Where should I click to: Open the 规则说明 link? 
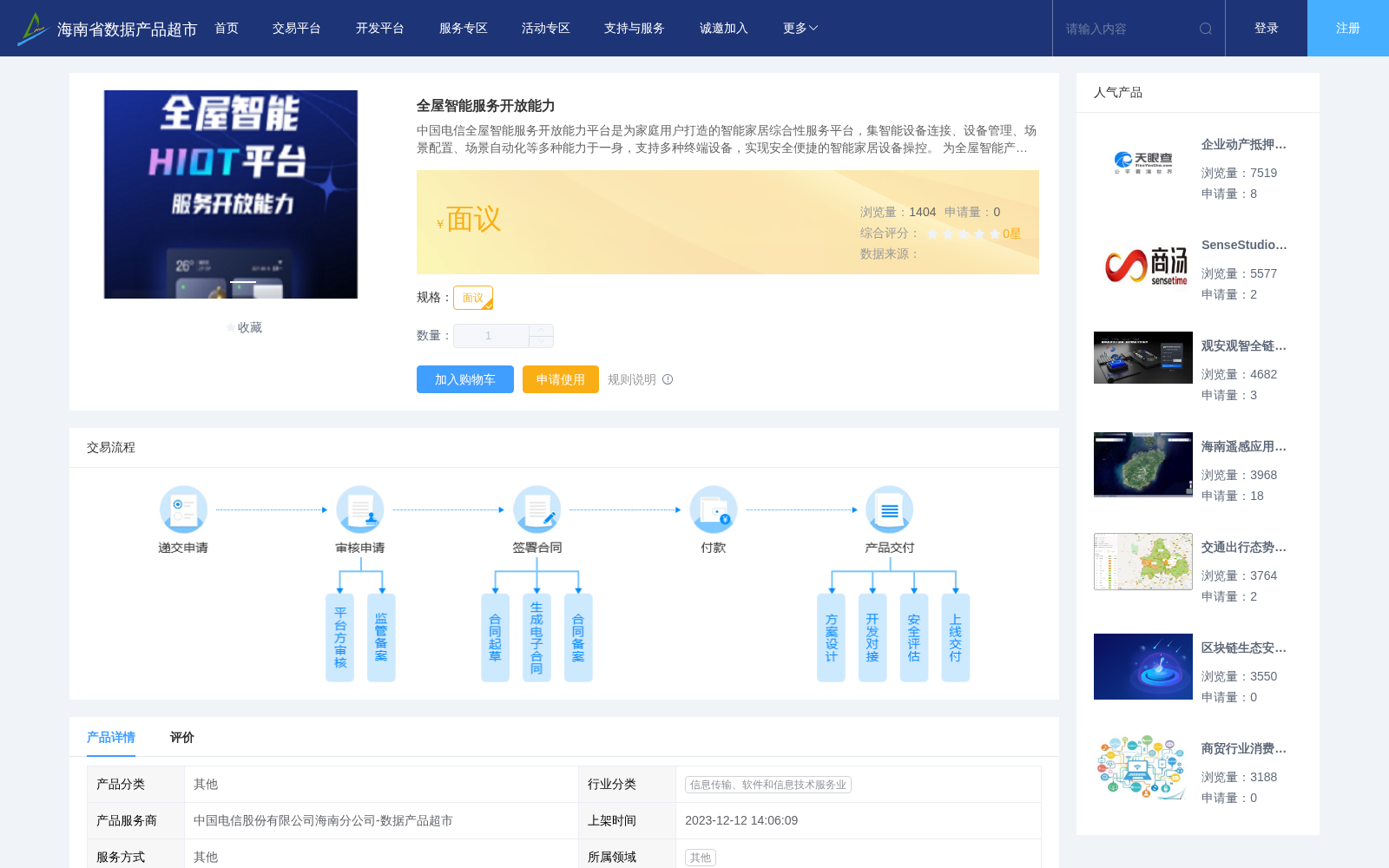click(632, 379)
